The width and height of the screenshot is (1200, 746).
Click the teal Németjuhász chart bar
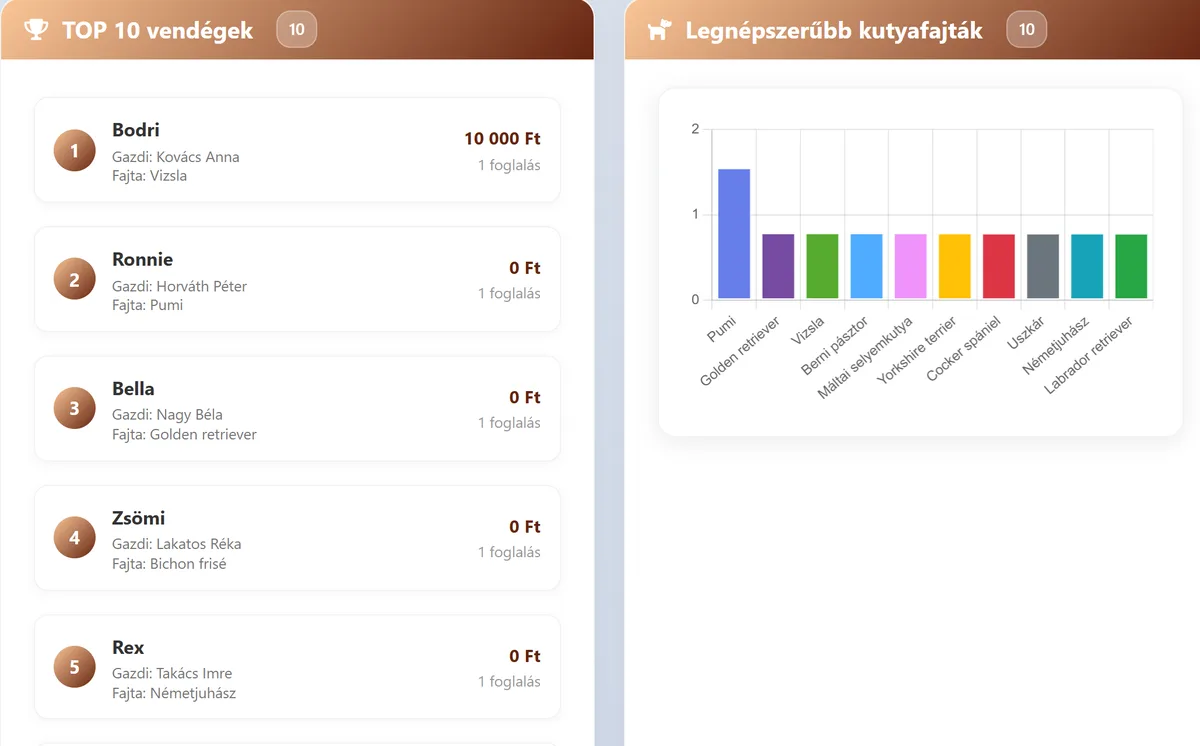point(1087,267)
